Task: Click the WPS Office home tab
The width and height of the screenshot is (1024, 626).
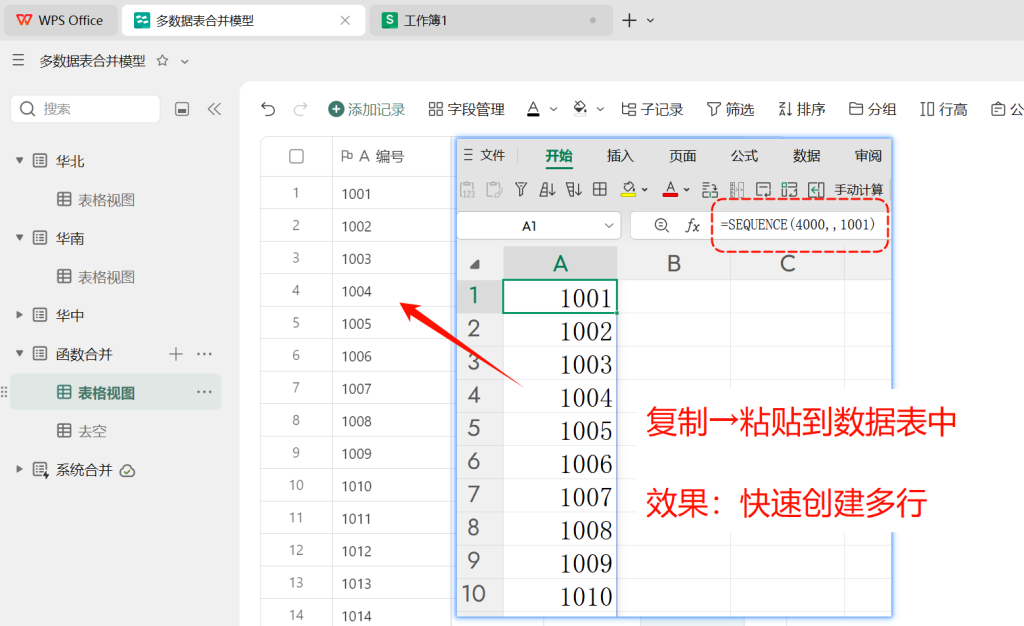Action: point(60,20)
